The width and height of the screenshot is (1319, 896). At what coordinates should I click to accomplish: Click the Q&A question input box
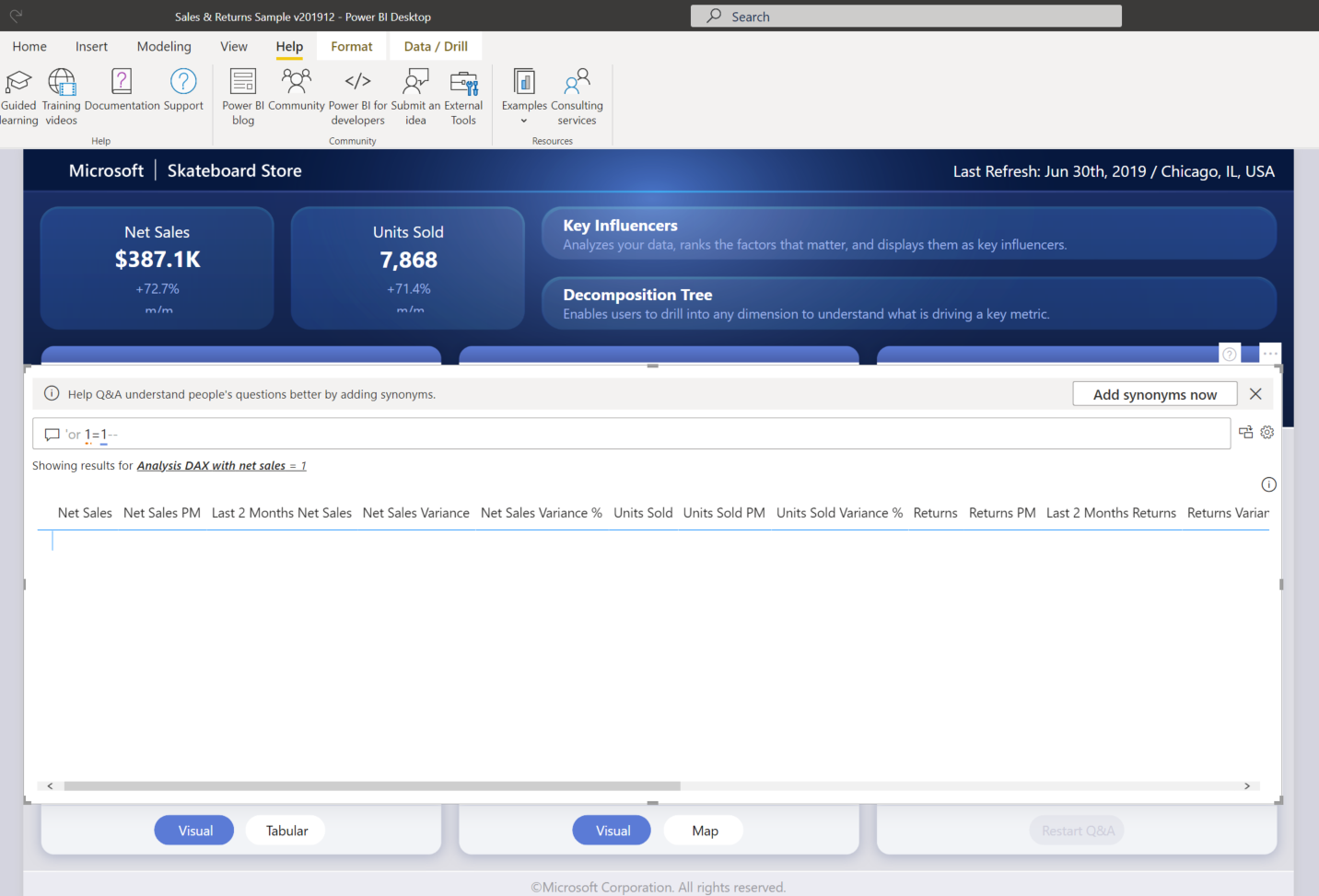(x=632, y=434)
